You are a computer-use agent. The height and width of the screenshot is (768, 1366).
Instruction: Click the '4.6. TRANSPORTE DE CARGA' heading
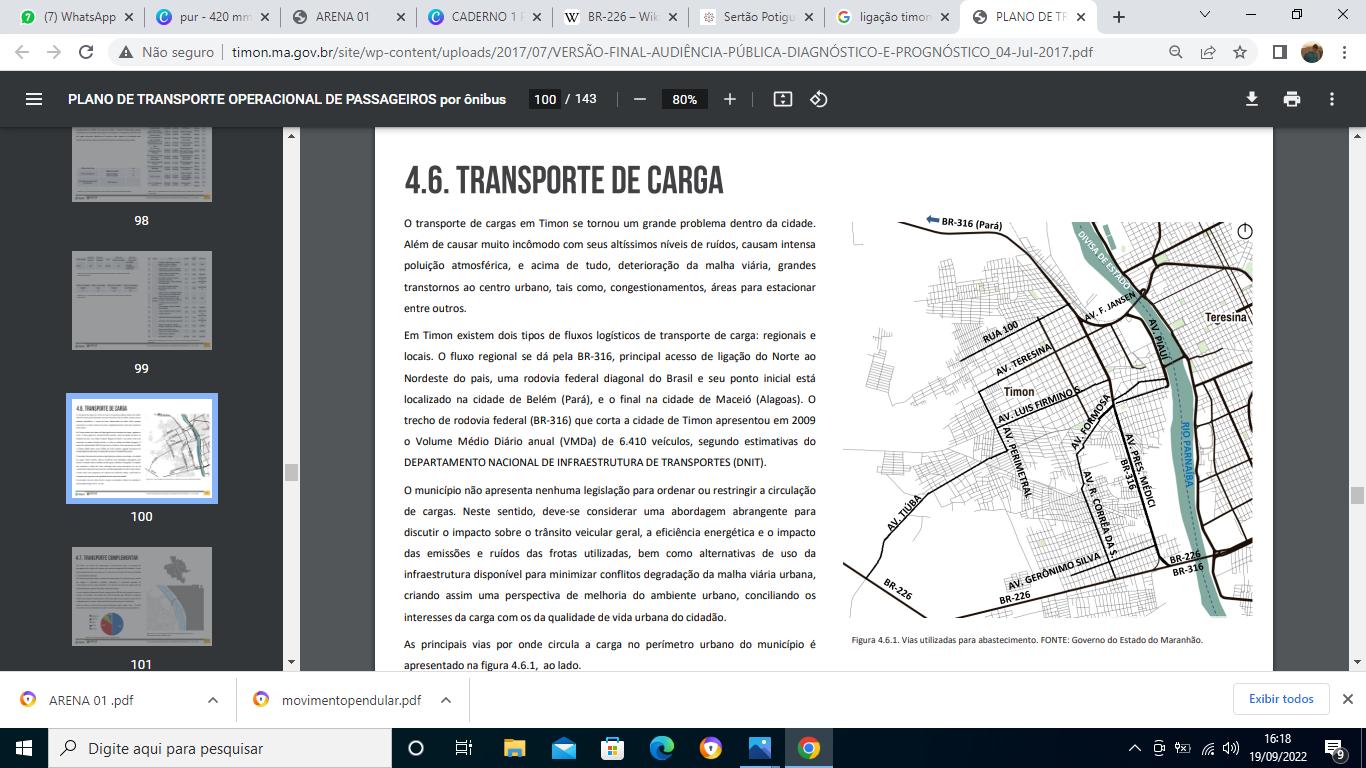click(564, 181)
